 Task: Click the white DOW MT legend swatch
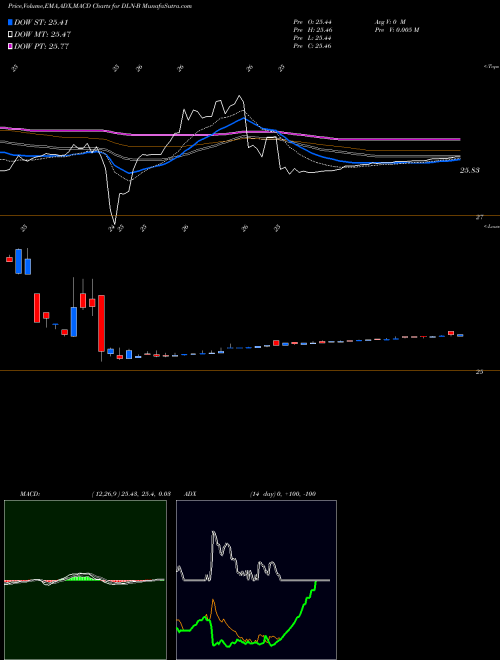10,35
